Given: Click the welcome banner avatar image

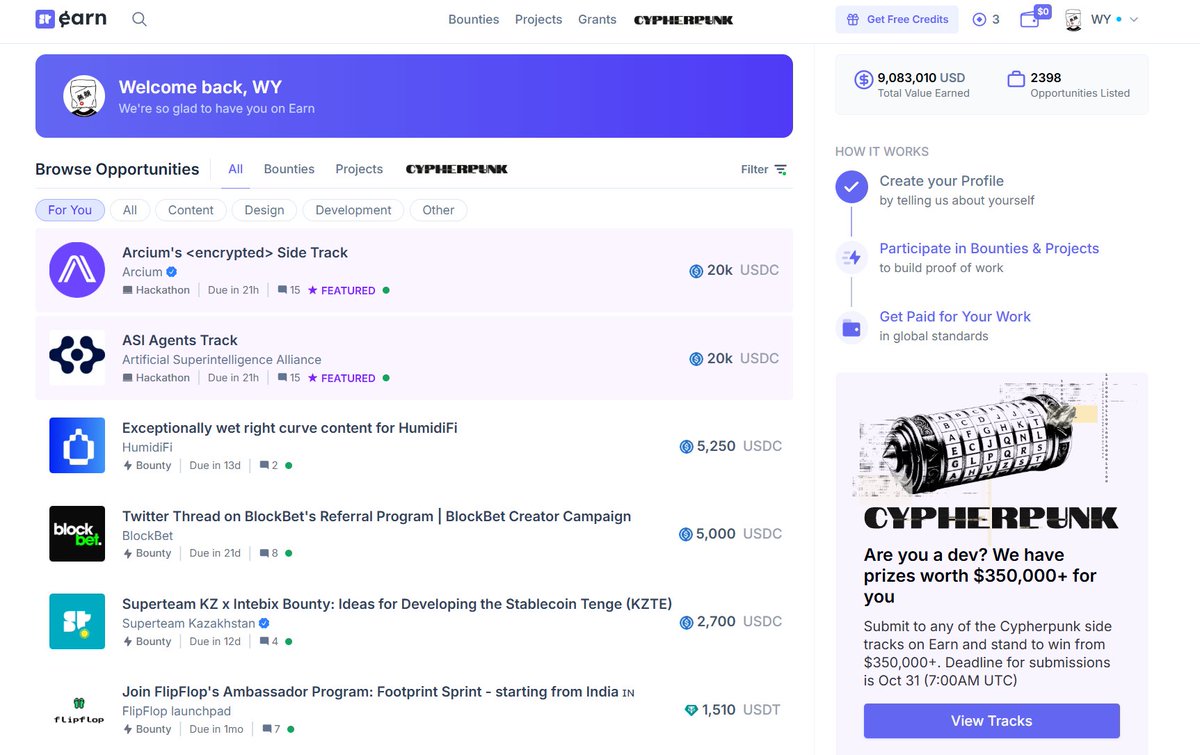Looking at the screenshot, I should tap(84, 96).
